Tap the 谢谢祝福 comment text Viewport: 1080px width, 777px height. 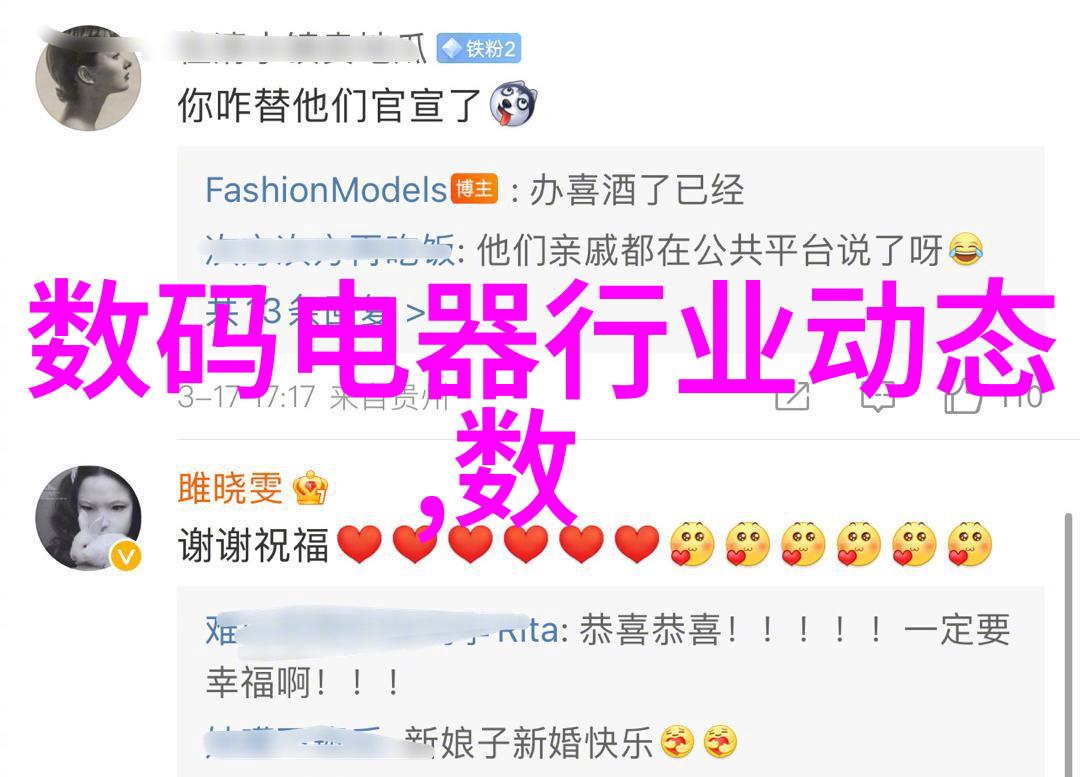tap(253, 545)
